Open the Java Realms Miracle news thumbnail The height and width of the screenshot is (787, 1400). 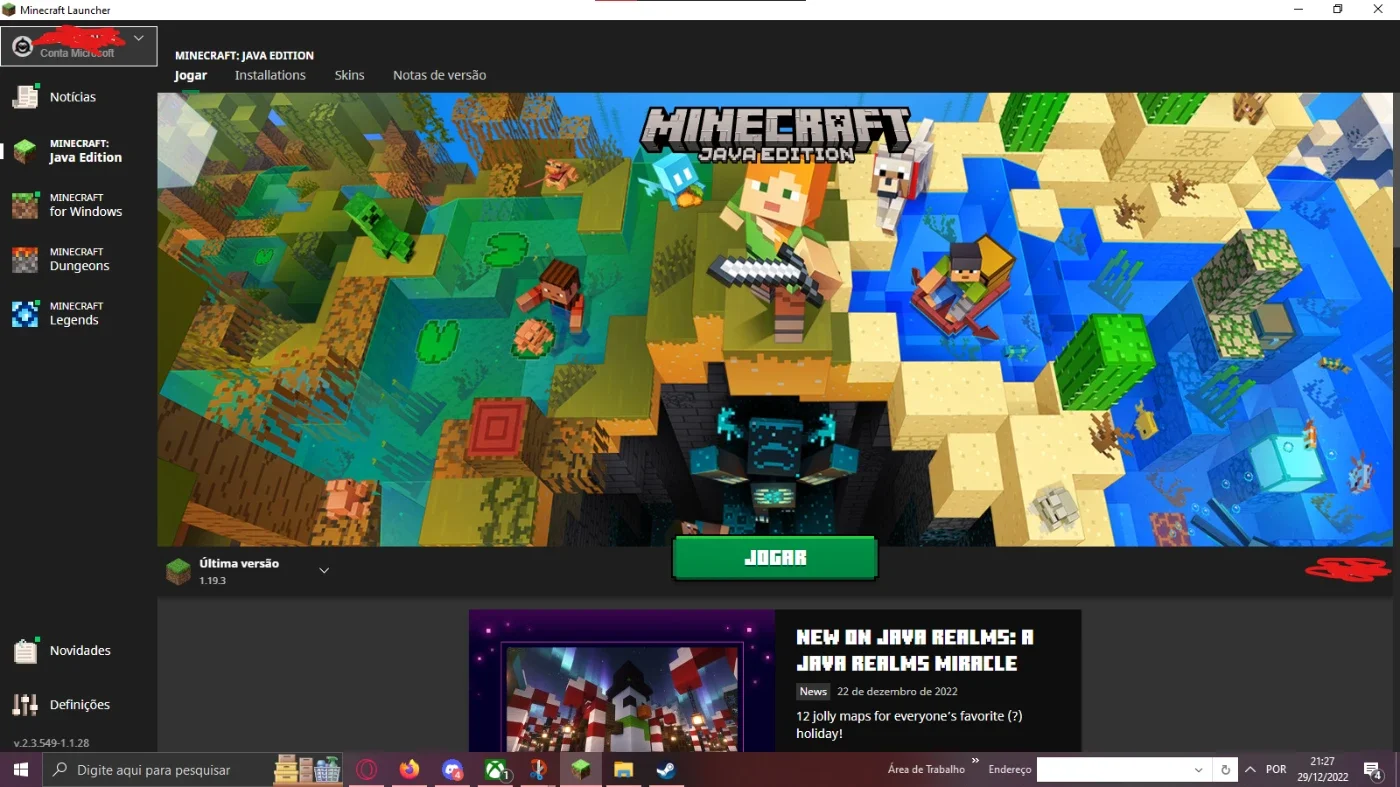[622, 681]
